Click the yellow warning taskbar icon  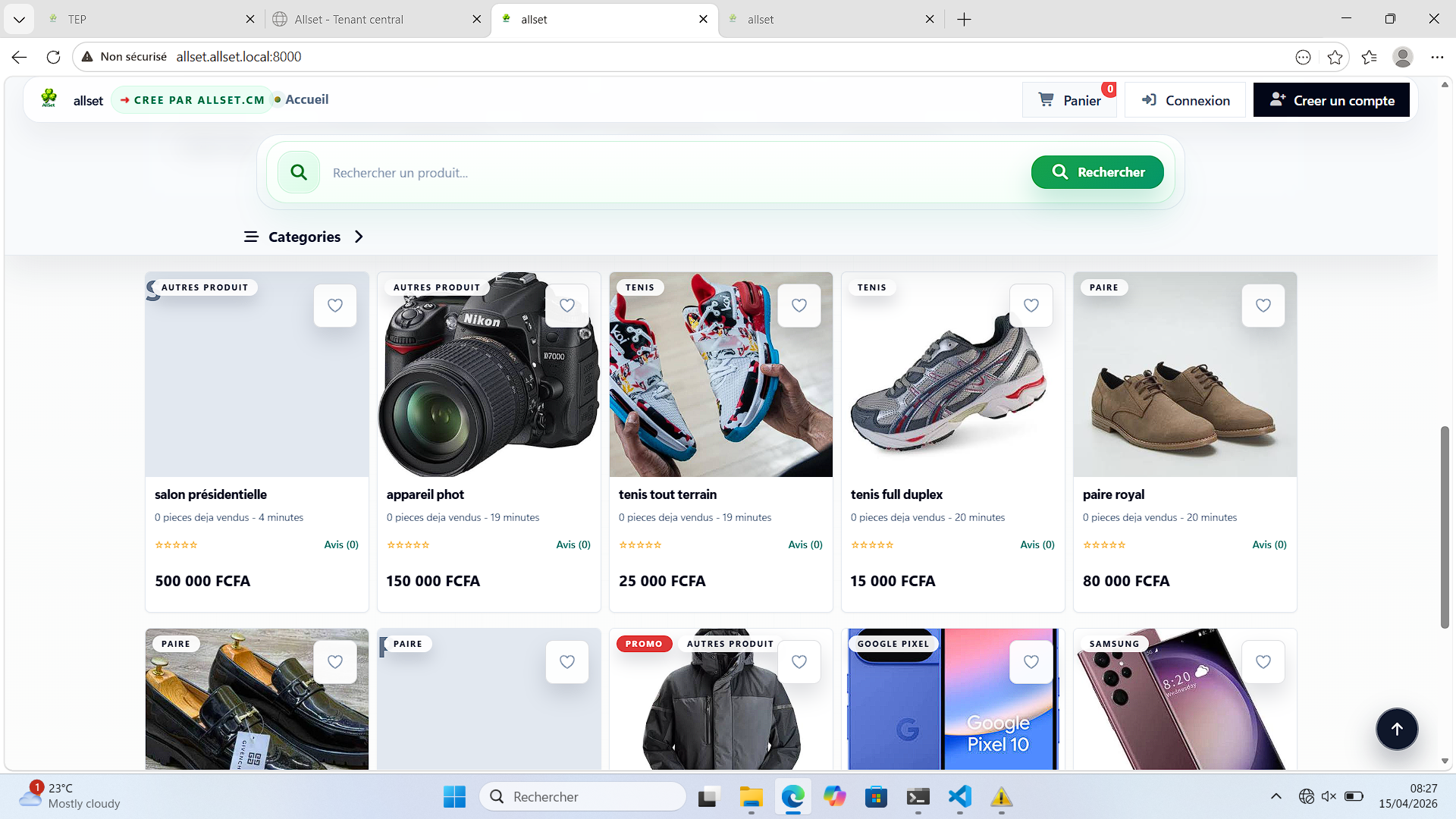(1001, 797)
